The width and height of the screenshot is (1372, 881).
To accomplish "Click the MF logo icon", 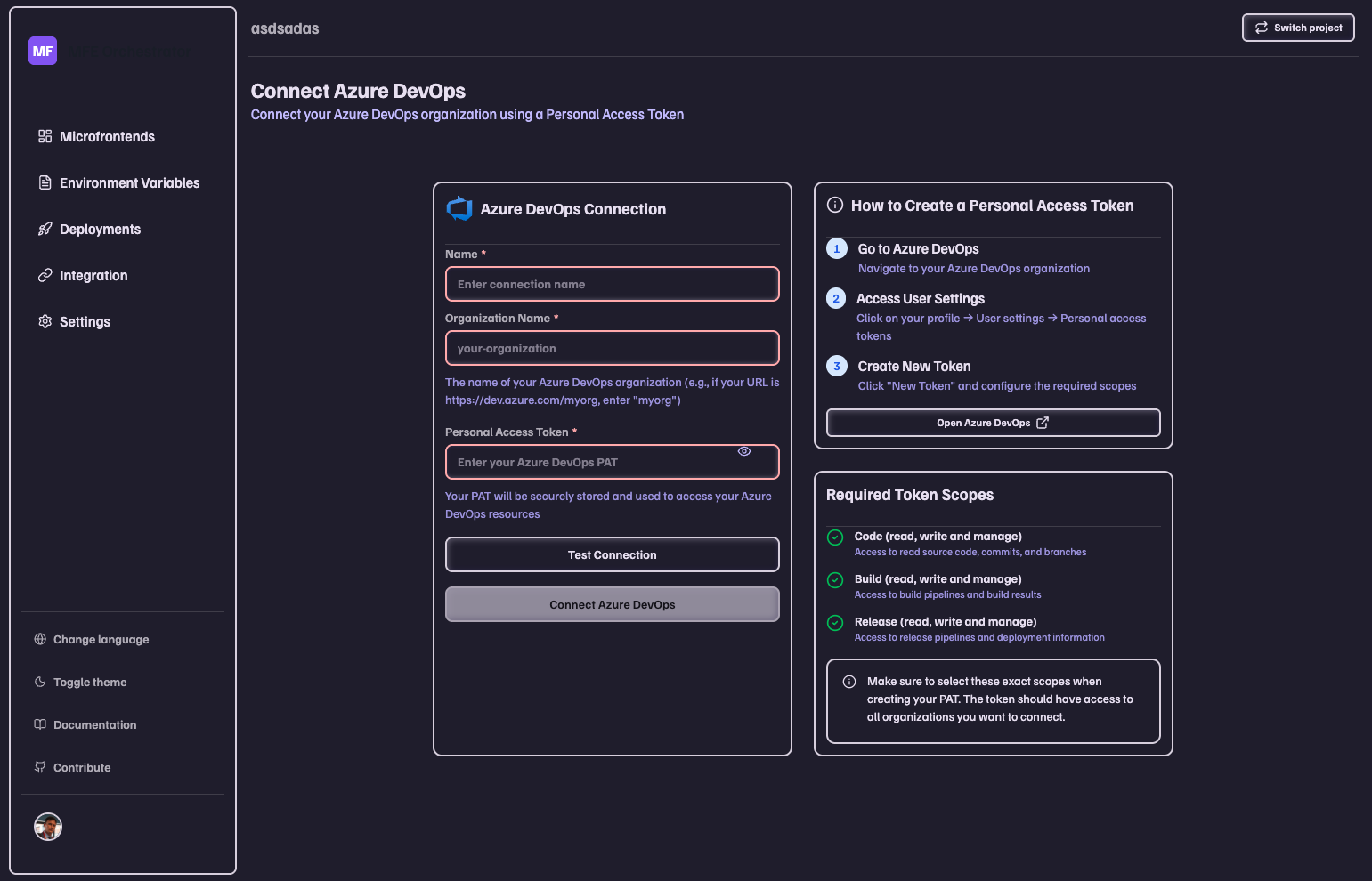I will click(43, 51).
